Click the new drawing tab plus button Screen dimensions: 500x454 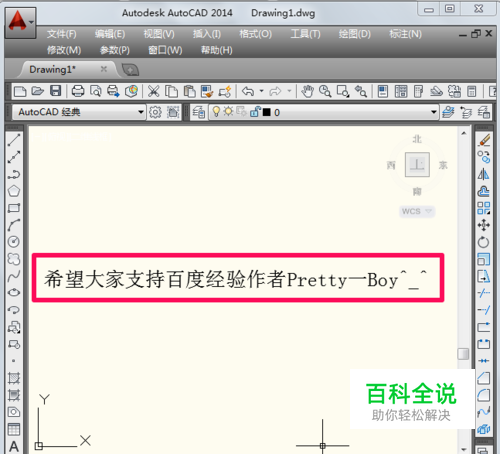coord(130,70)
